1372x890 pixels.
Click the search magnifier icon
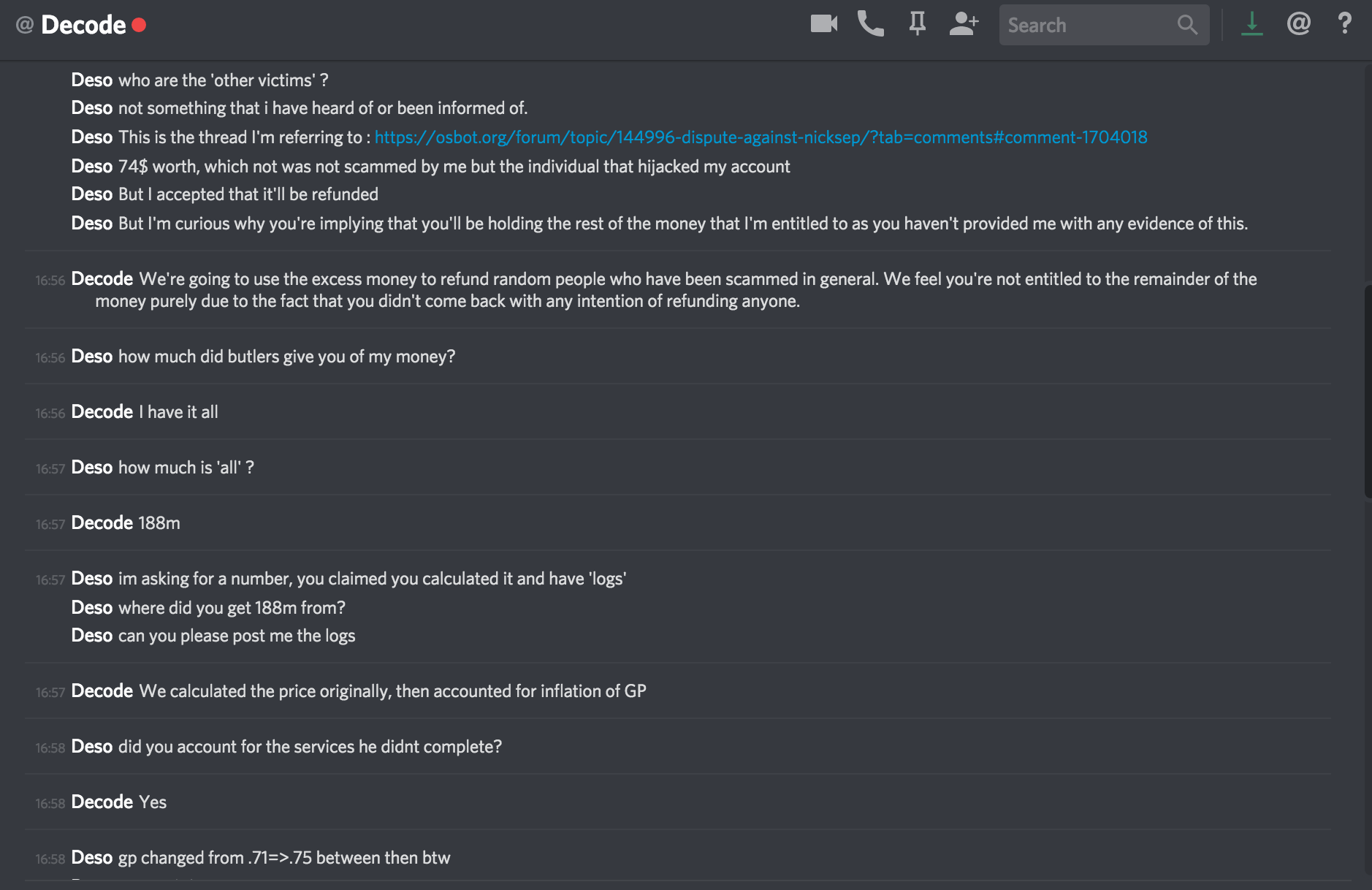[x=1187, y=25]
